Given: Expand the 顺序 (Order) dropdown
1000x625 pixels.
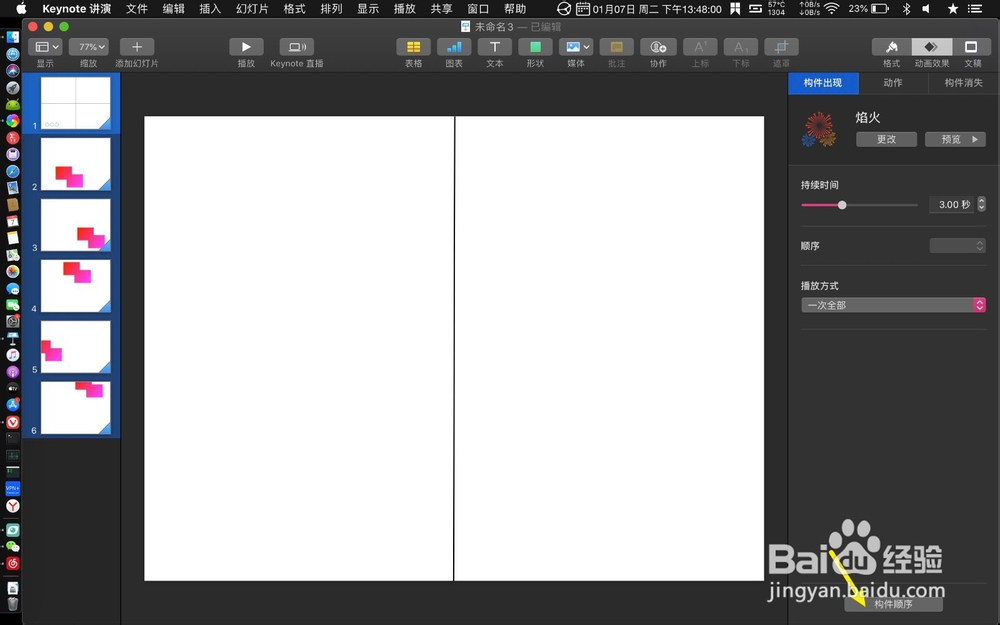Looking at the screenshot, I should [957, 245].
